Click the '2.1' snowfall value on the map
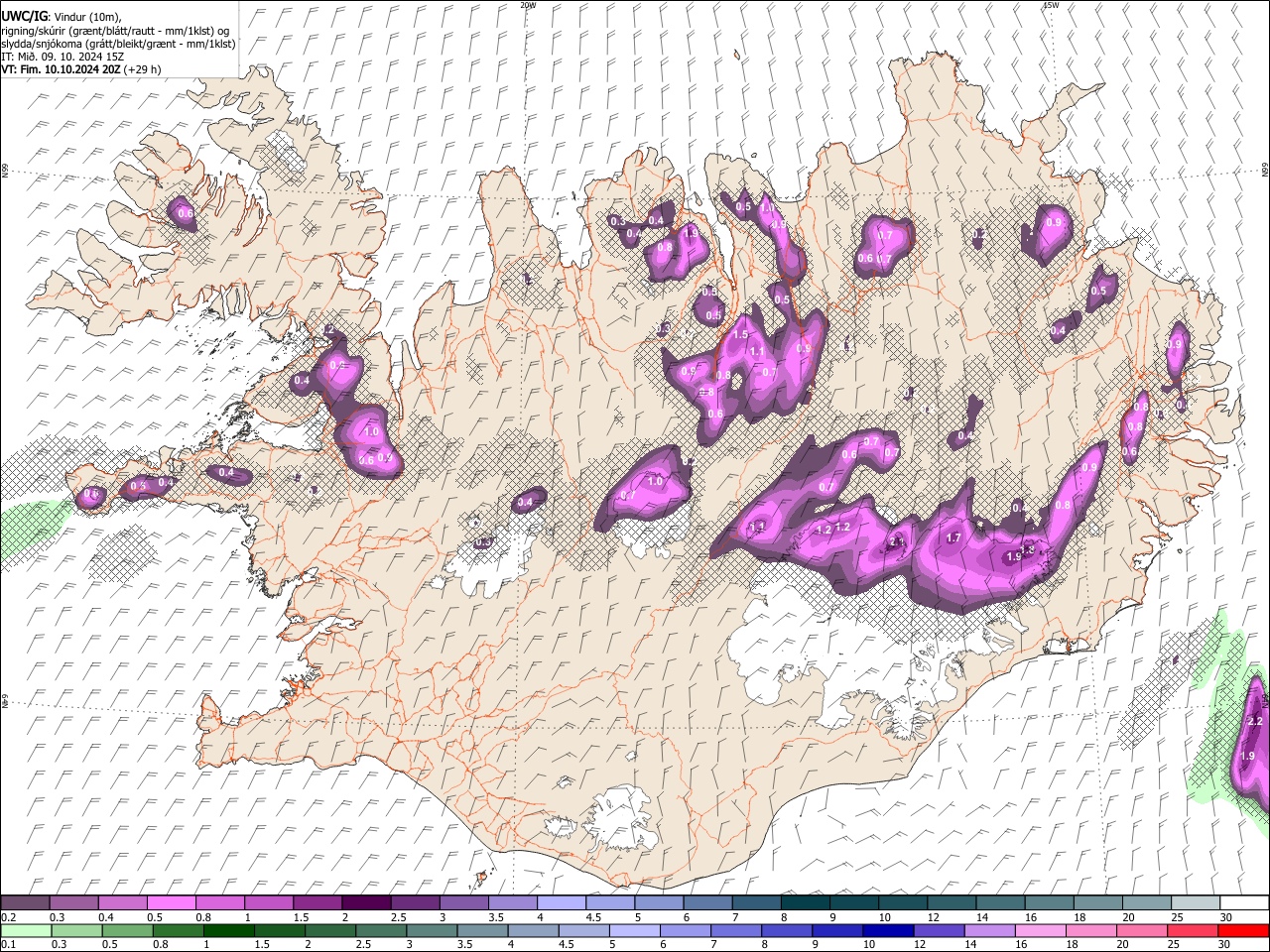This screenshot has width=1270, height=952. 896,542
